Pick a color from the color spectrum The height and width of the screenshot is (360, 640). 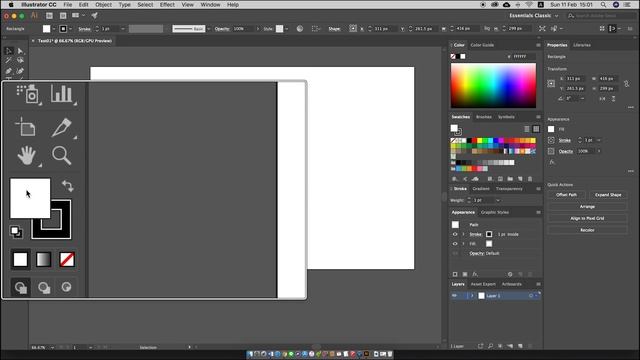(493, 85)
